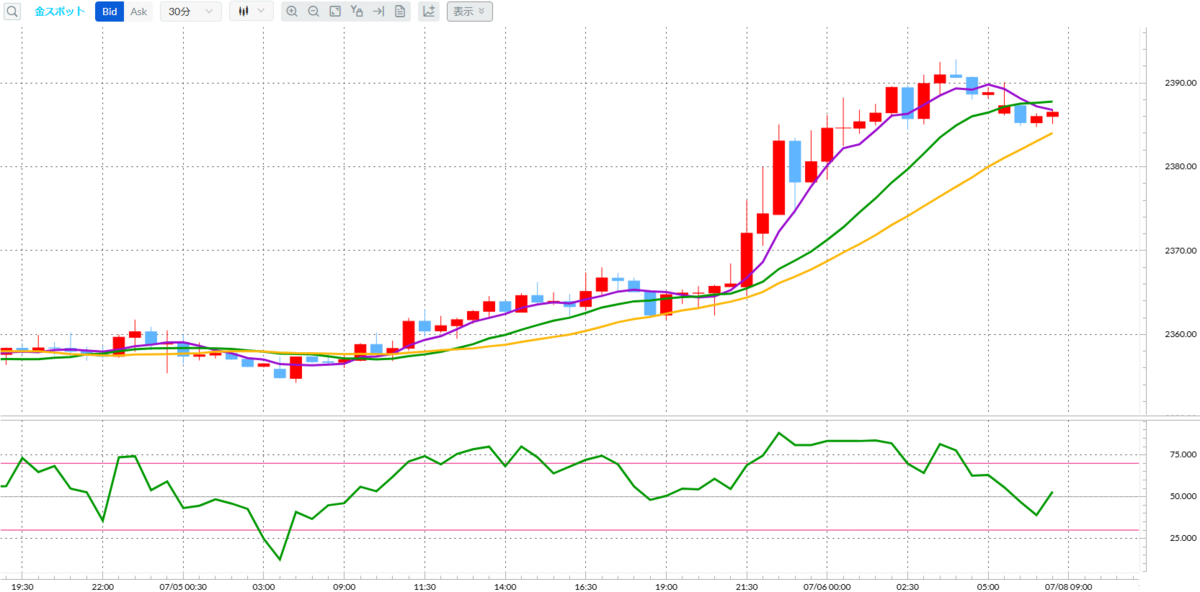Viewport: 1200px width, 592px height.
Task: Zoom out the chart with the minus magnifier
Action: 313,12
